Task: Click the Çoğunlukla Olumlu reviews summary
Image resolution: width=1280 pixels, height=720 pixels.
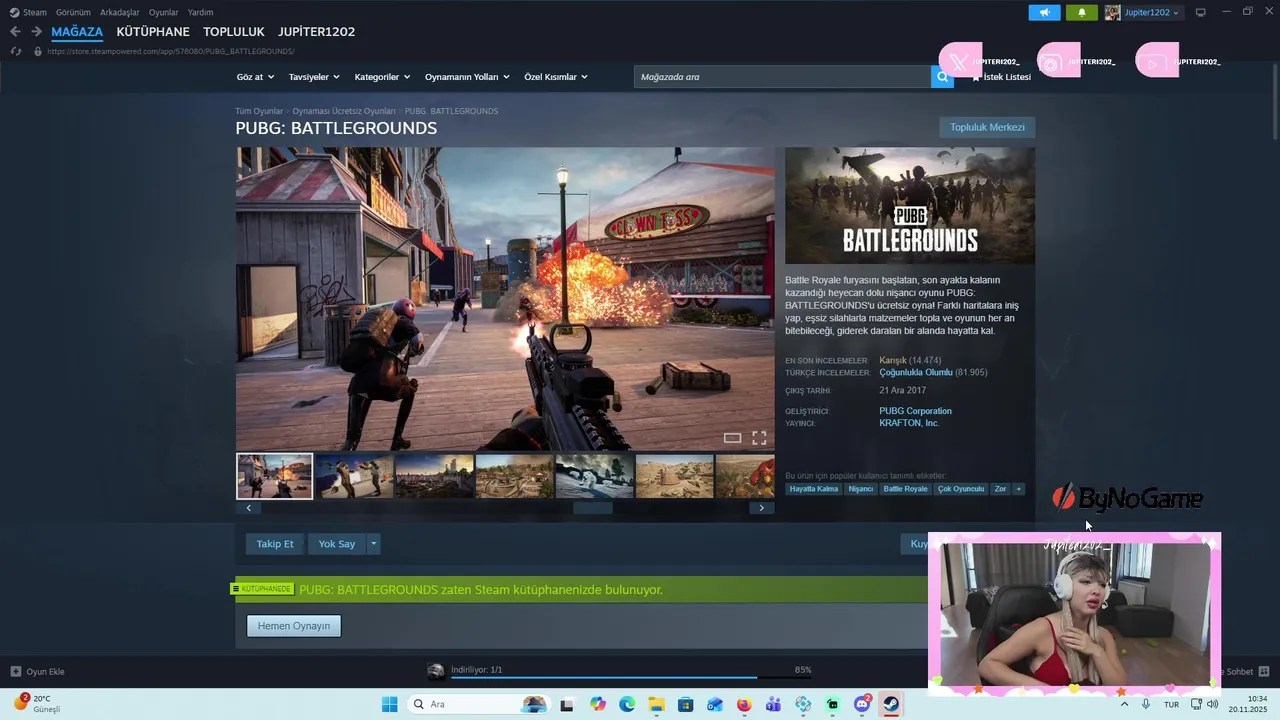Action: 916,372
